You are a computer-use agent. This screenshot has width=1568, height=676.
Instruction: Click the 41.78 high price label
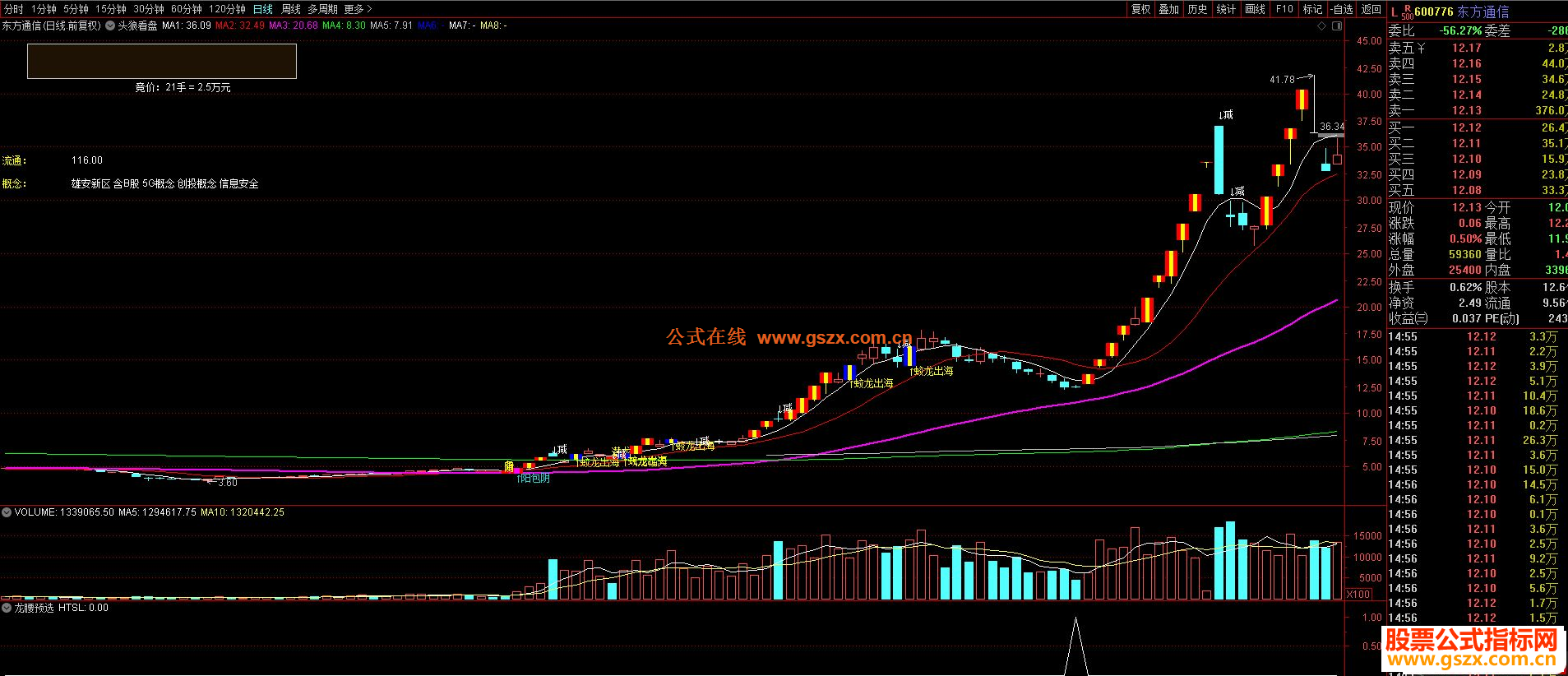pyautogui.click(x=1282, y=80)
